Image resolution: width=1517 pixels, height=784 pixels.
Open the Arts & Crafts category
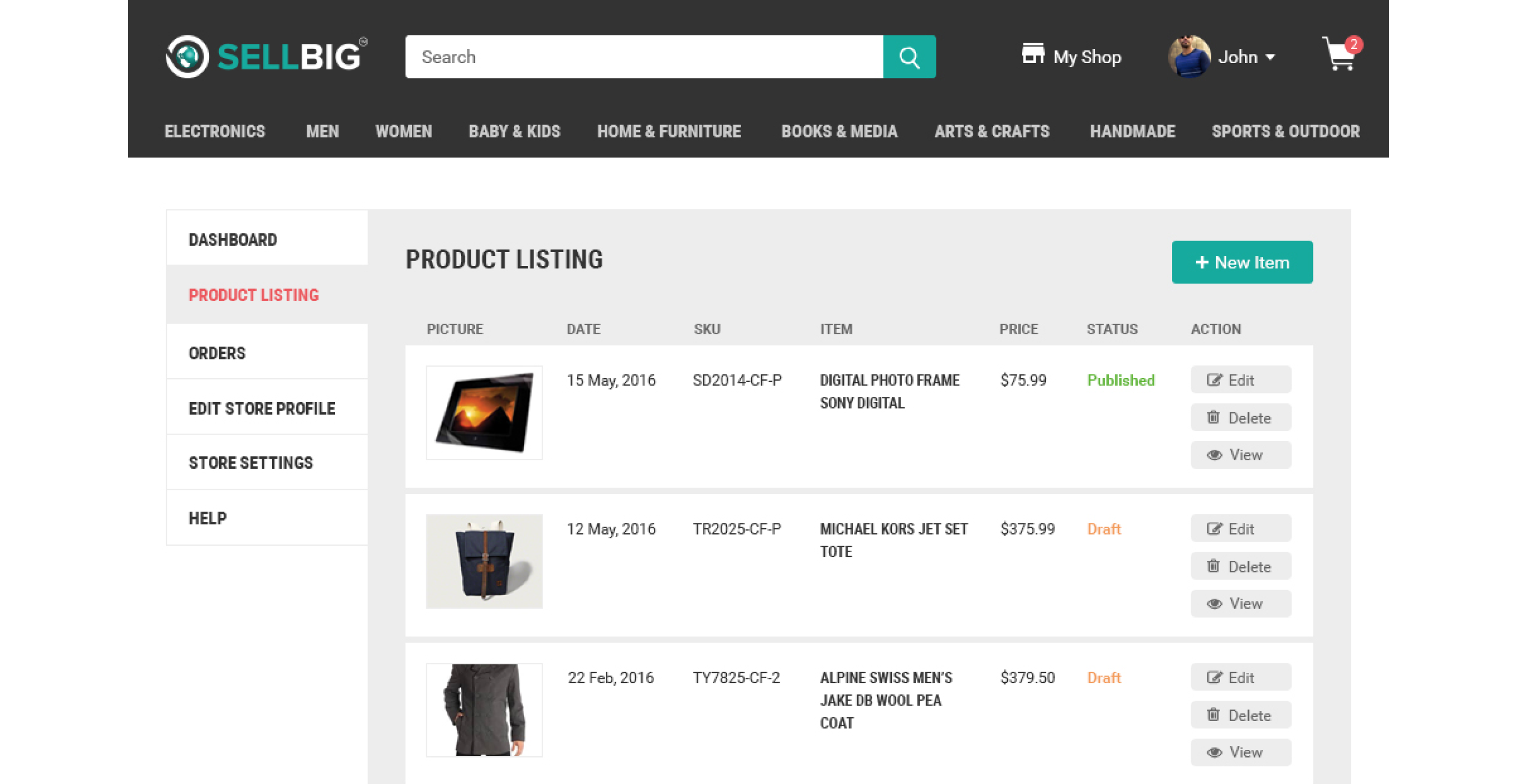pyautogui.click(x=992, y=131)
